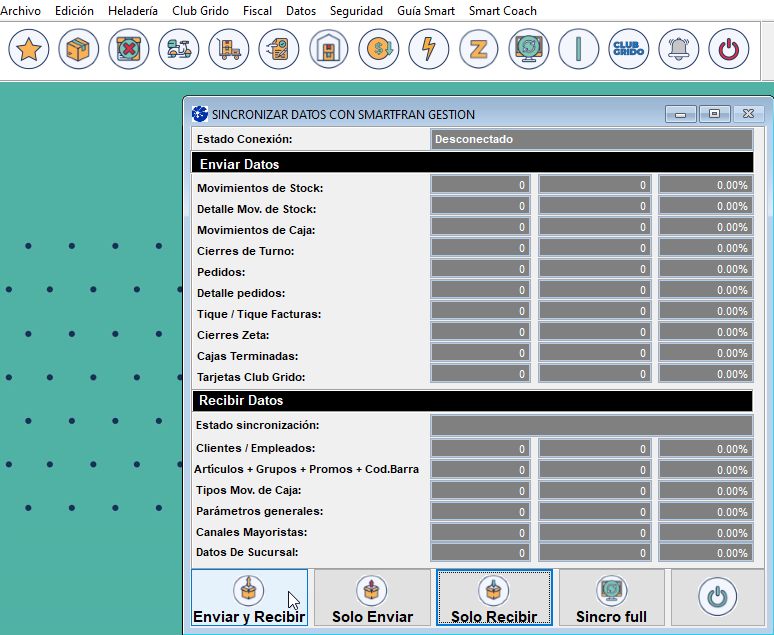Click the green vertical bar icon

click(579, 49)
